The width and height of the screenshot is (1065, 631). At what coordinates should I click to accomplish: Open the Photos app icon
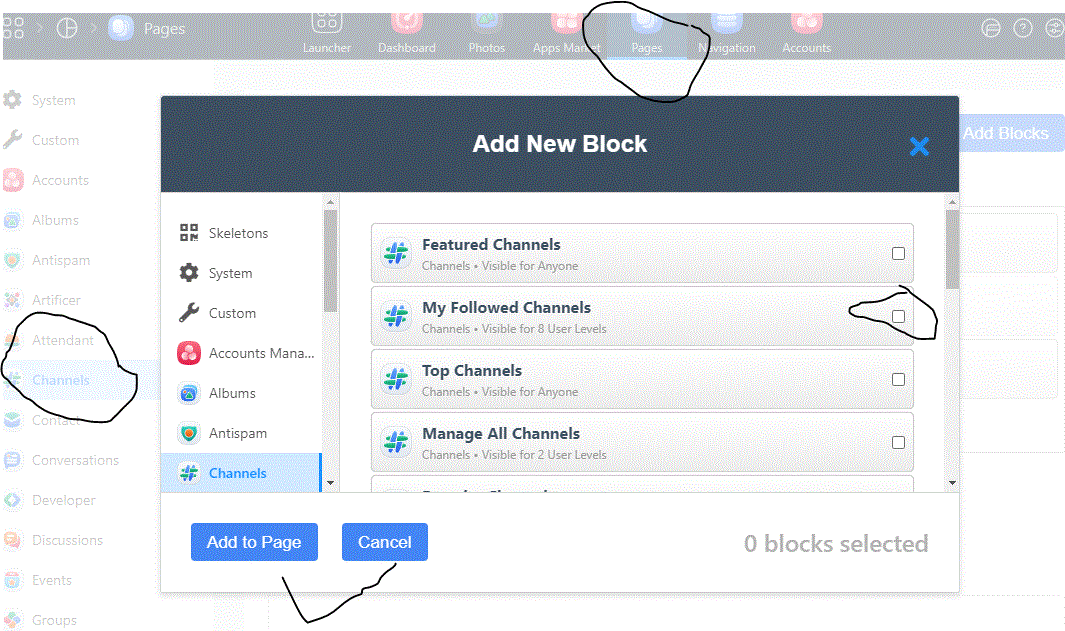coord(486,22)
